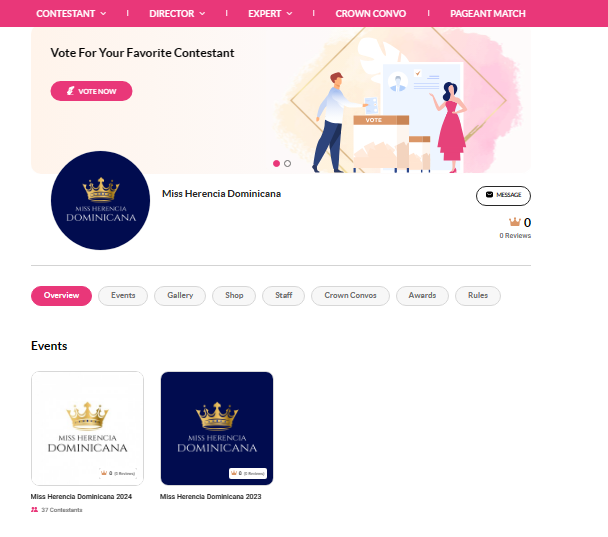The width and height of the screenshot is (608, 537).
Task: Click the Miss Herencia Dominicana round logo
Action: (x=100, y=200)
